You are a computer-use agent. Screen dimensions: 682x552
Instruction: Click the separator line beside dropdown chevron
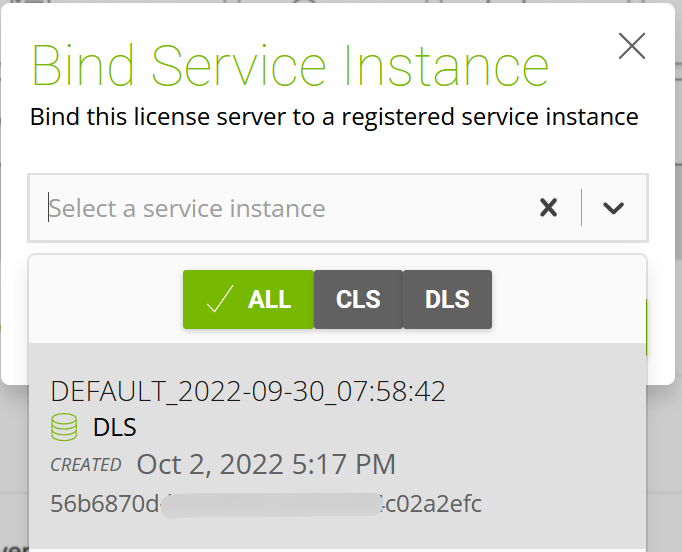click(581, 208)
